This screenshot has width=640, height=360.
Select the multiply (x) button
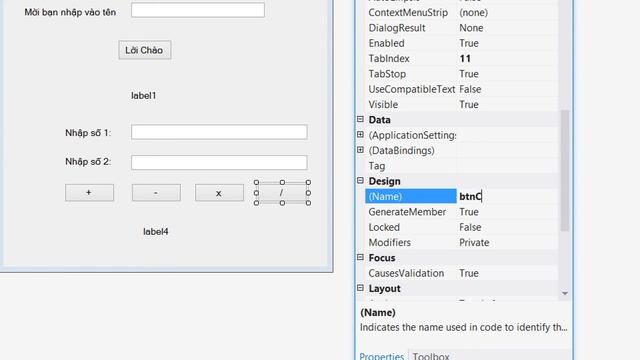pos(219,193)
